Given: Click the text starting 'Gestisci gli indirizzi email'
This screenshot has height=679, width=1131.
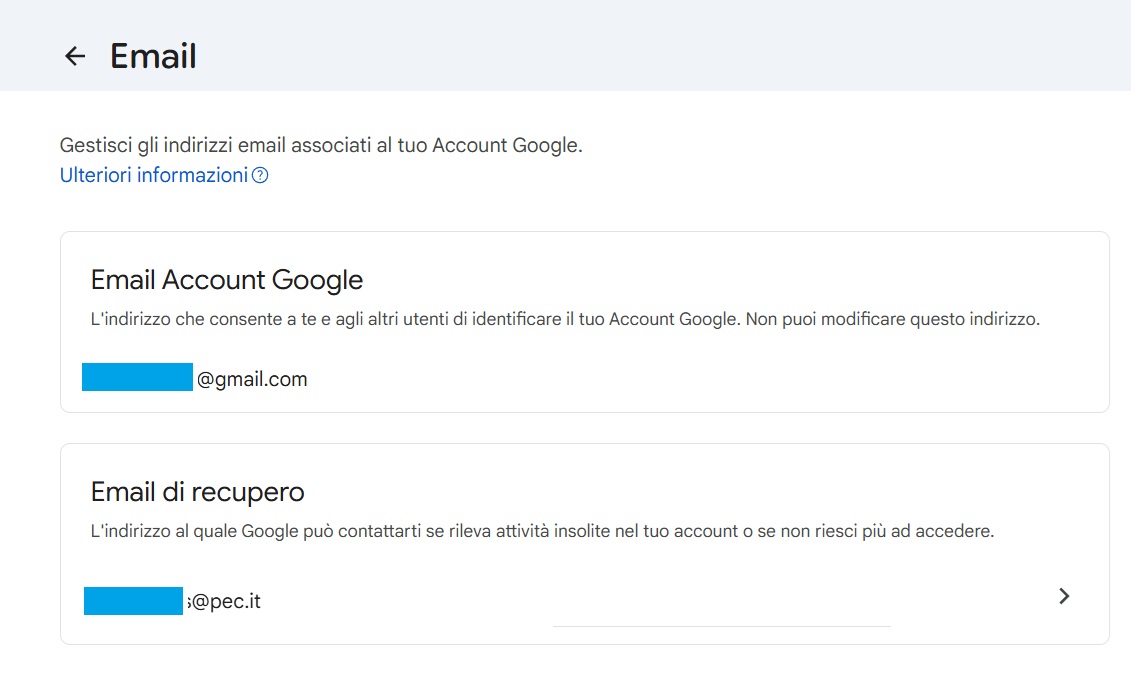Looking at the screenshot, I should point(321,145).
